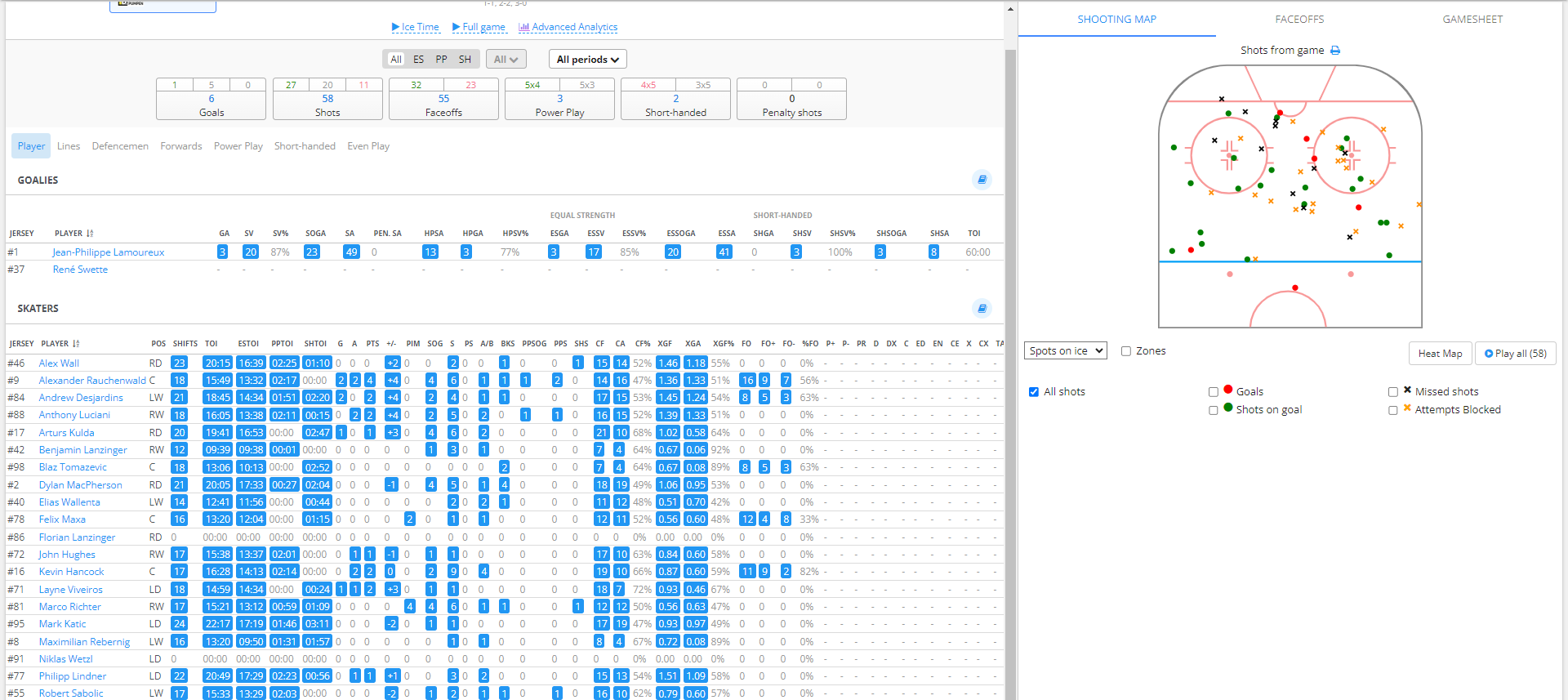Enable the Zones checkbox

click(x=1126, y=351)
